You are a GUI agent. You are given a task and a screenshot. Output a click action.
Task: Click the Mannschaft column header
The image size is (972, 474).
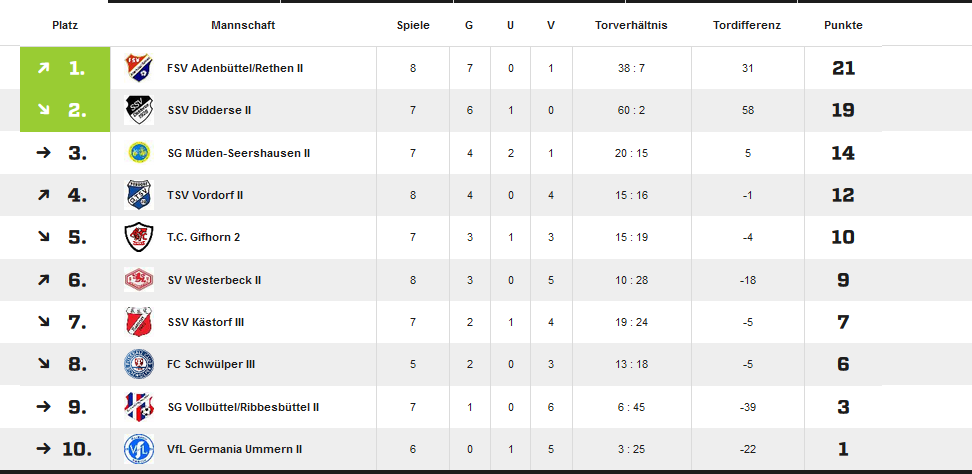(243, 25)
